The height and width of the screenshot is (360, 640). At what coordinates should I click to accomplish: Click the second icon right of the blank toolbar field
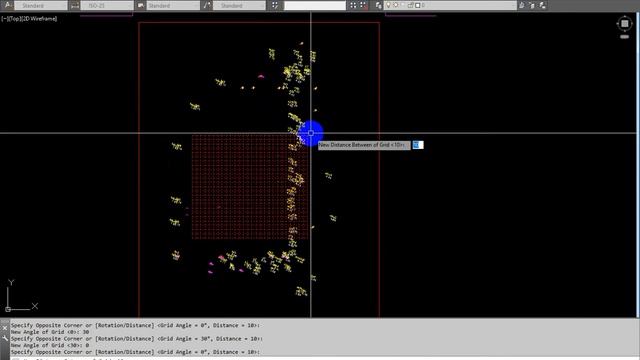click(363, 5)
